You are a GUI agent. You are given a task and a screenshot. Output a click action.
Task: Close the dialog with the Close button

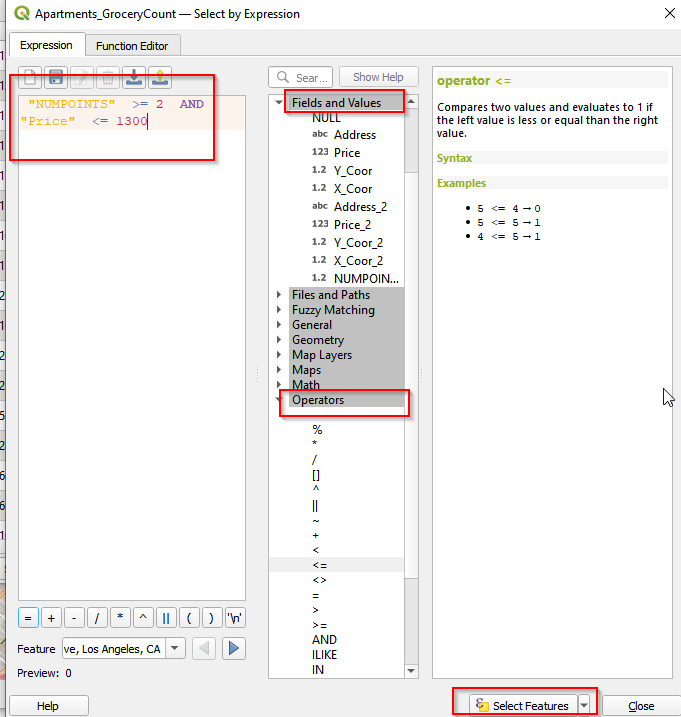coord(641,706)
